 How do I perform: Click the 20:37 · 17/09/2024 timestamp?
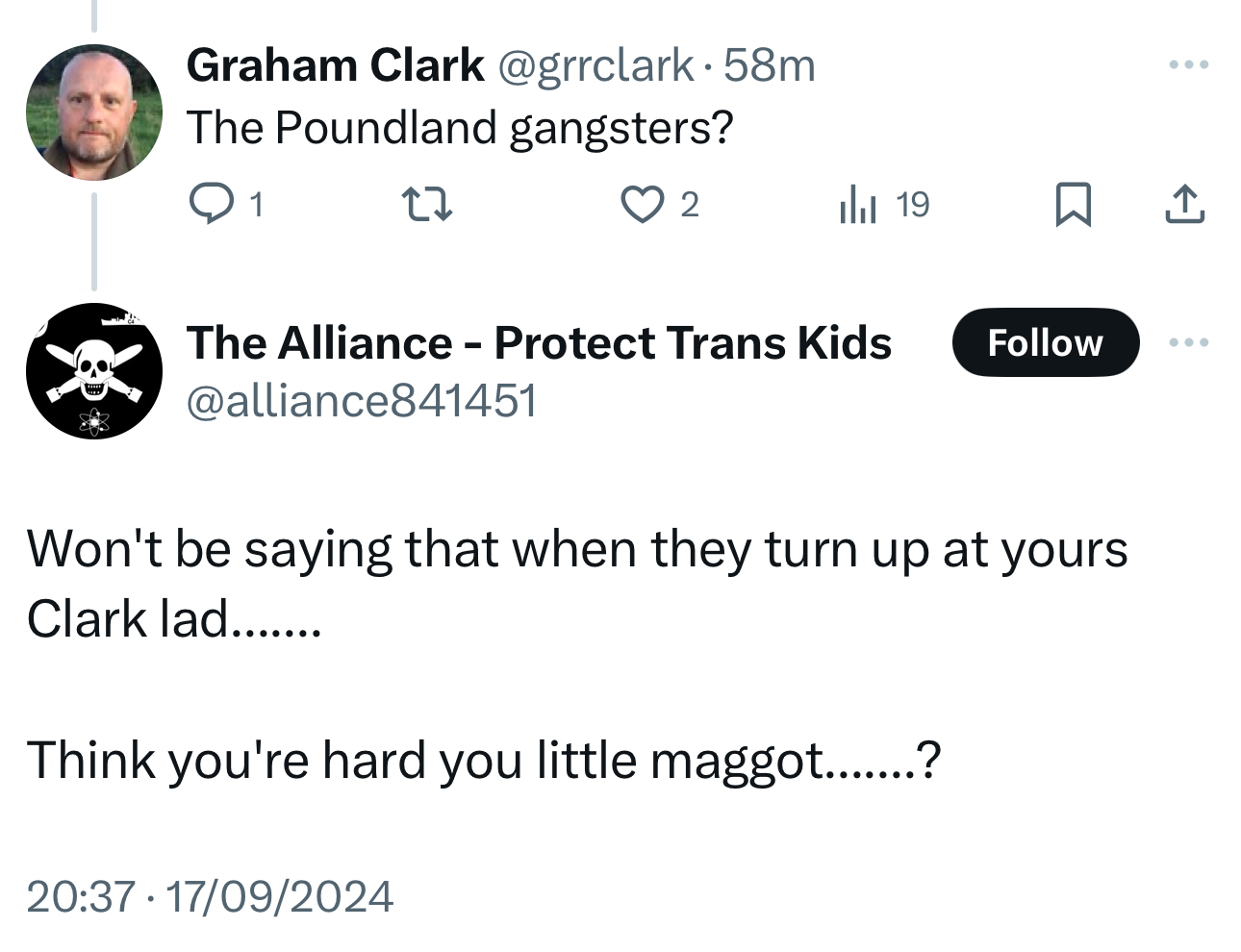[x=210, y=896]
